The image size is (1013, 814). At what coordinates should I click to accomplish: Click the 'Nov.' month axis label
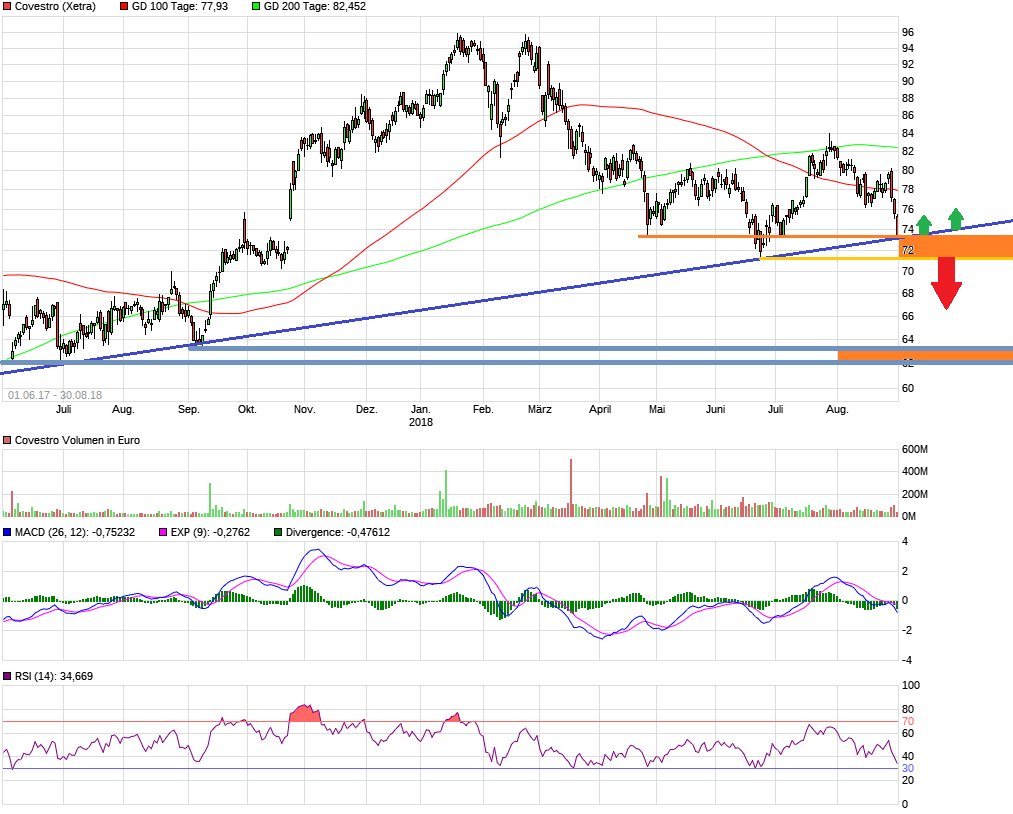(304, 410)
